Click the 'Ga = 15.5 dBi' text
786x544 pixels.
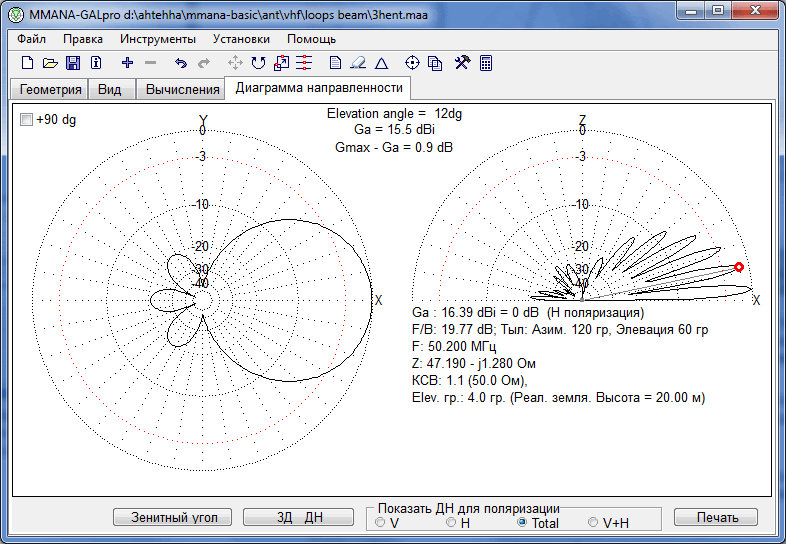395,130
